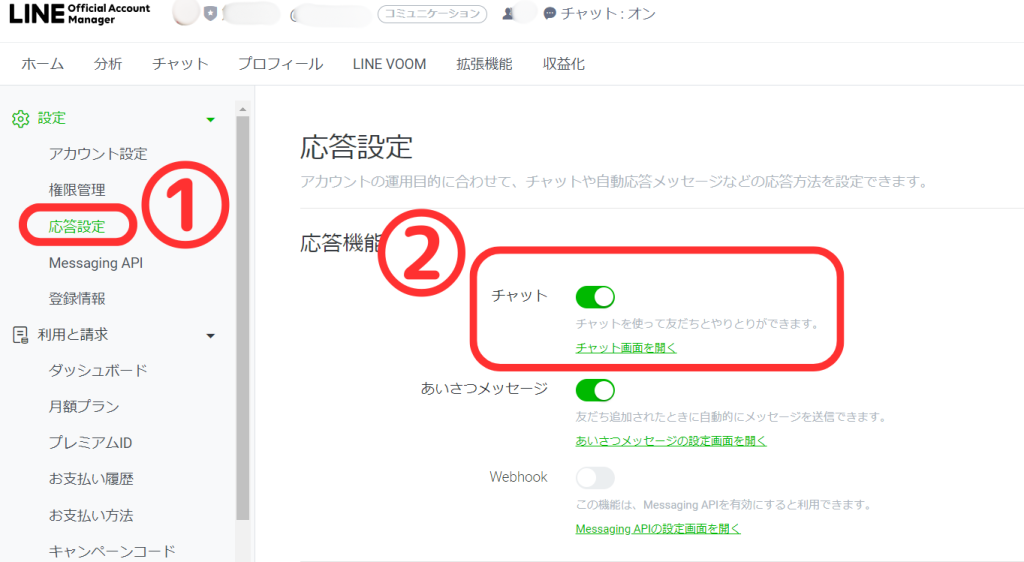Viewport: 1024px width, 562px height.
Task: Open the チャット tab in top navigation
Action: pyautogui.click(x=180, y=64)
